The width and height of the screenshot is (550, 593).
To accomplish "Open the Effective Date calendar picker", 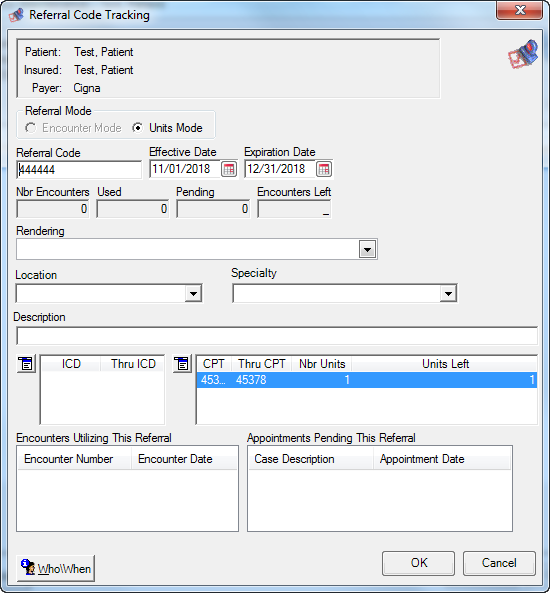I will [229, 169].
